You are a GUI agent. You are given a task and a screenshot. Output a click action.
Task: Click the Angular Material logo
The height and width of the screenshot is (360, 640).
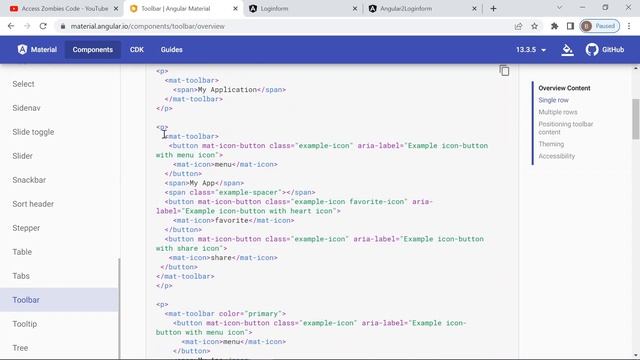click(x=37, y=50)
